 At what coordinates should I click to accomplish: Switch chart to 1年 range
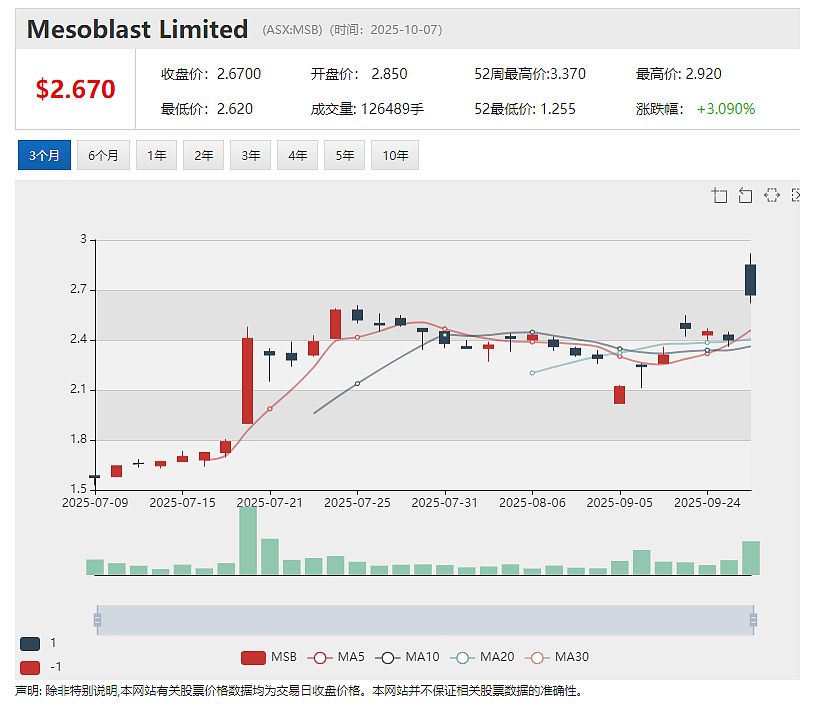(157, 155)
